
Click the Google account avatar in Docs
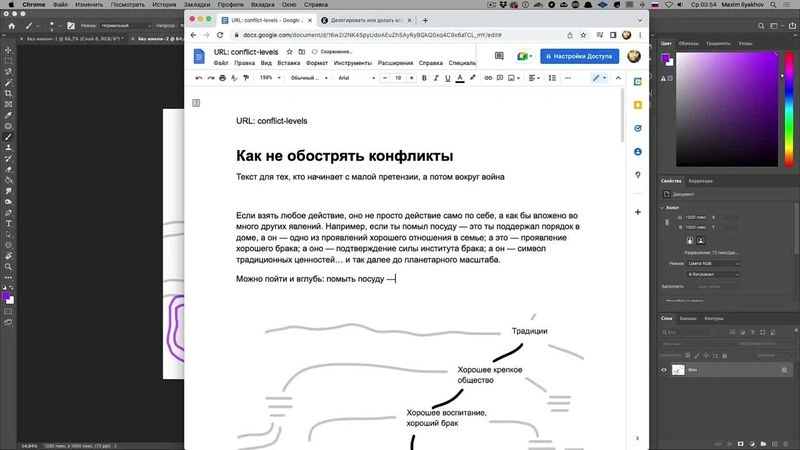[634, 56]
